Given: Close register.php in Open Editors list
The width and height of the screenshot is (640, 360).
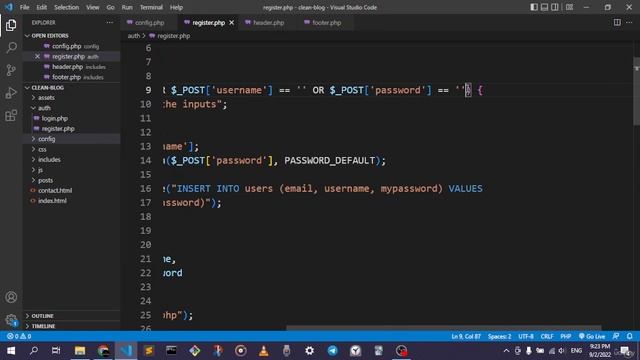Looking at the screenshot, I should tap(37, 56).
